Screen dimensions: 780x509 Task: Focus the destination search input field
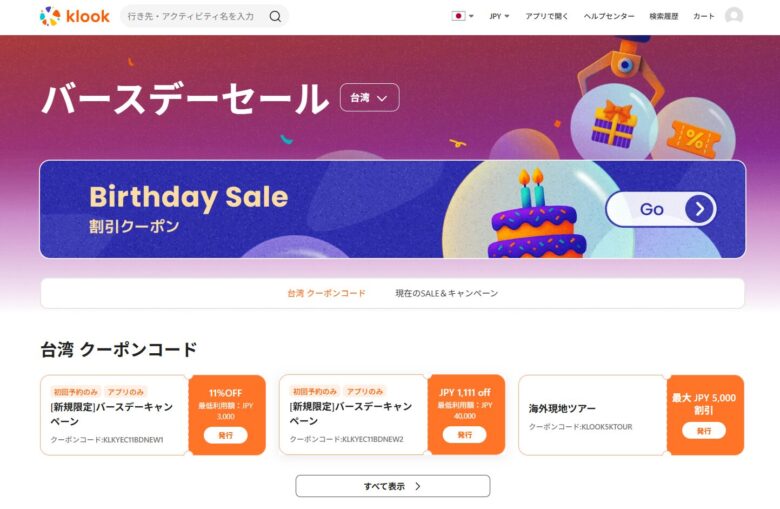[192, 16]
